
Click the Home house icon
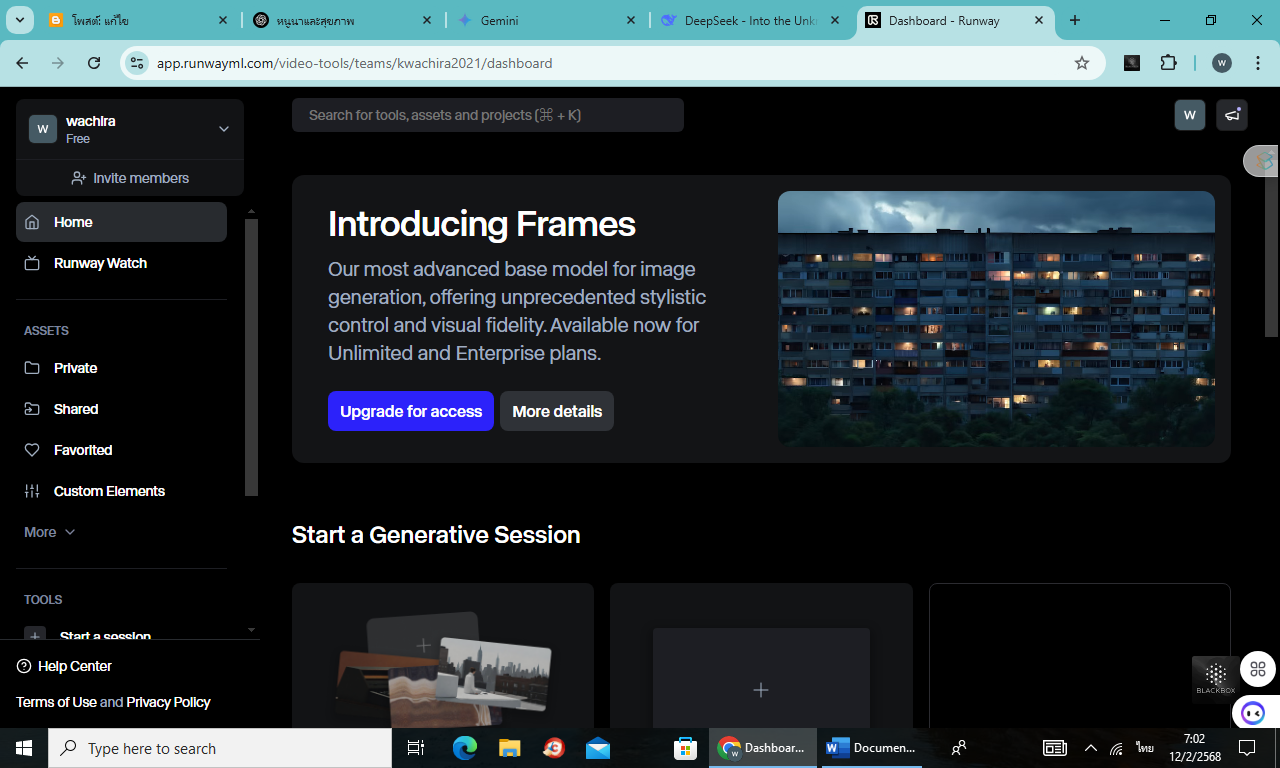point(32,222)
